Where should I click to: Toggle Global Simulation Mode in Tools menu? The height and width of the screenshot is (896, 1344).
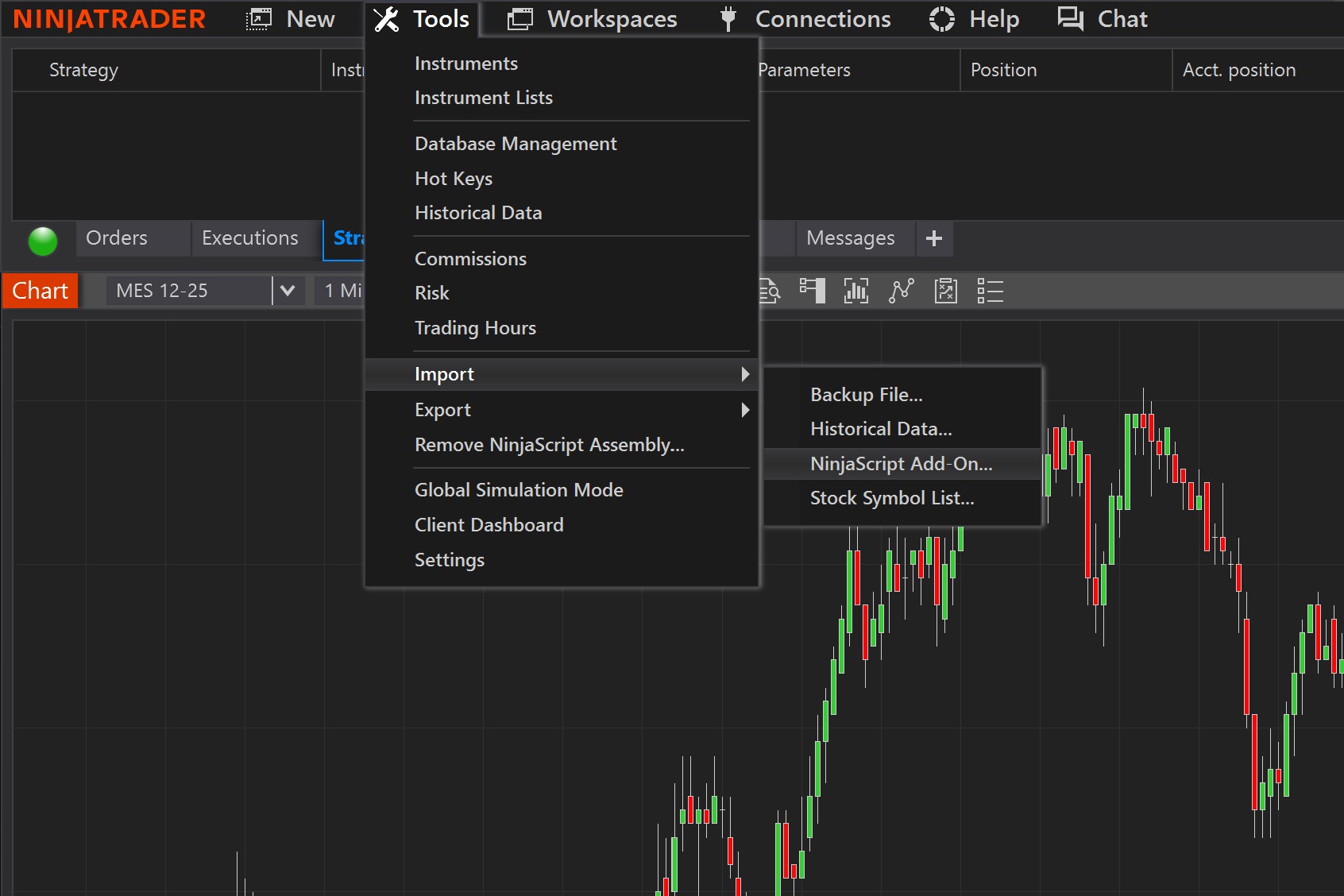pos(519,490)
